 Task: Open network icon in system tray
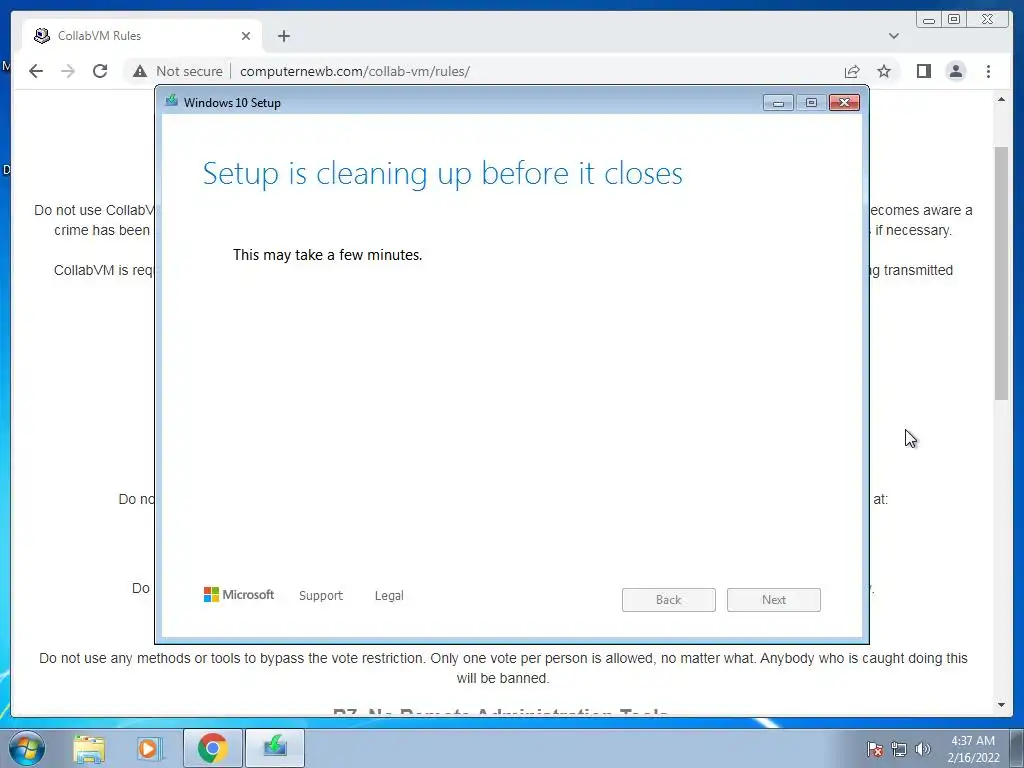899,749
